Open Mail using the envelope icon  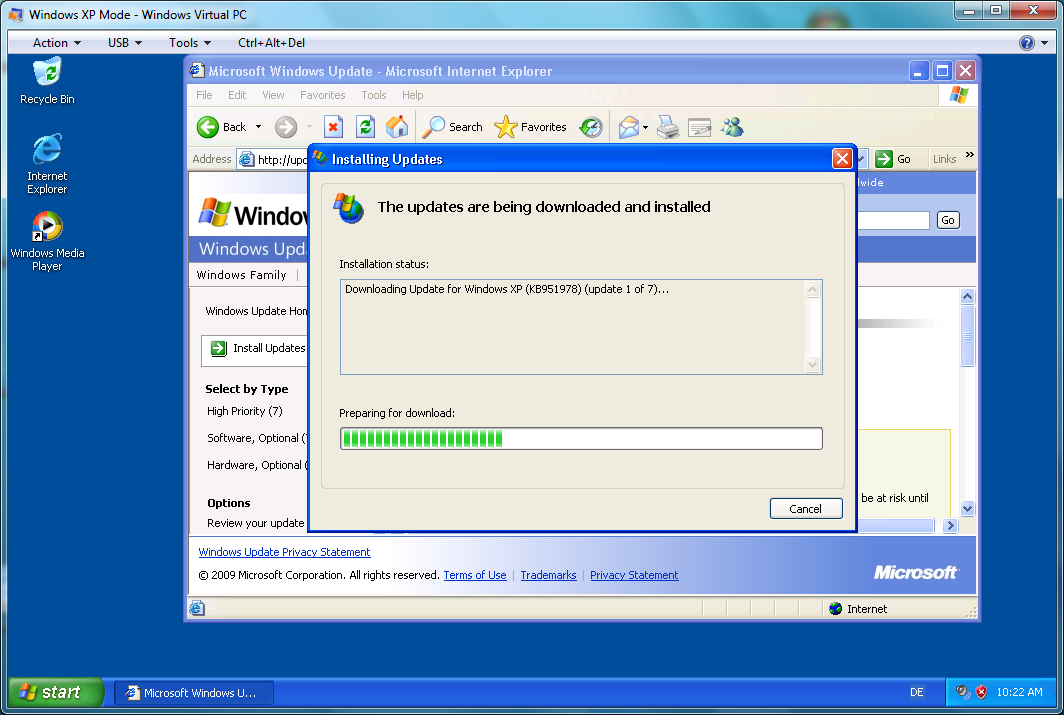pos(627,127)
